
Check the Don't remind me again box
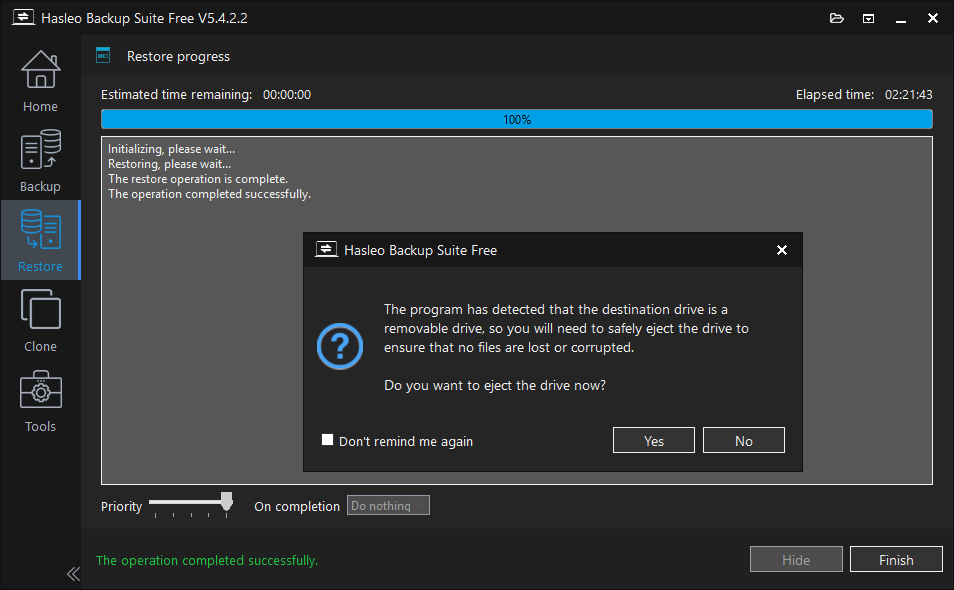[x=327, y=440]
